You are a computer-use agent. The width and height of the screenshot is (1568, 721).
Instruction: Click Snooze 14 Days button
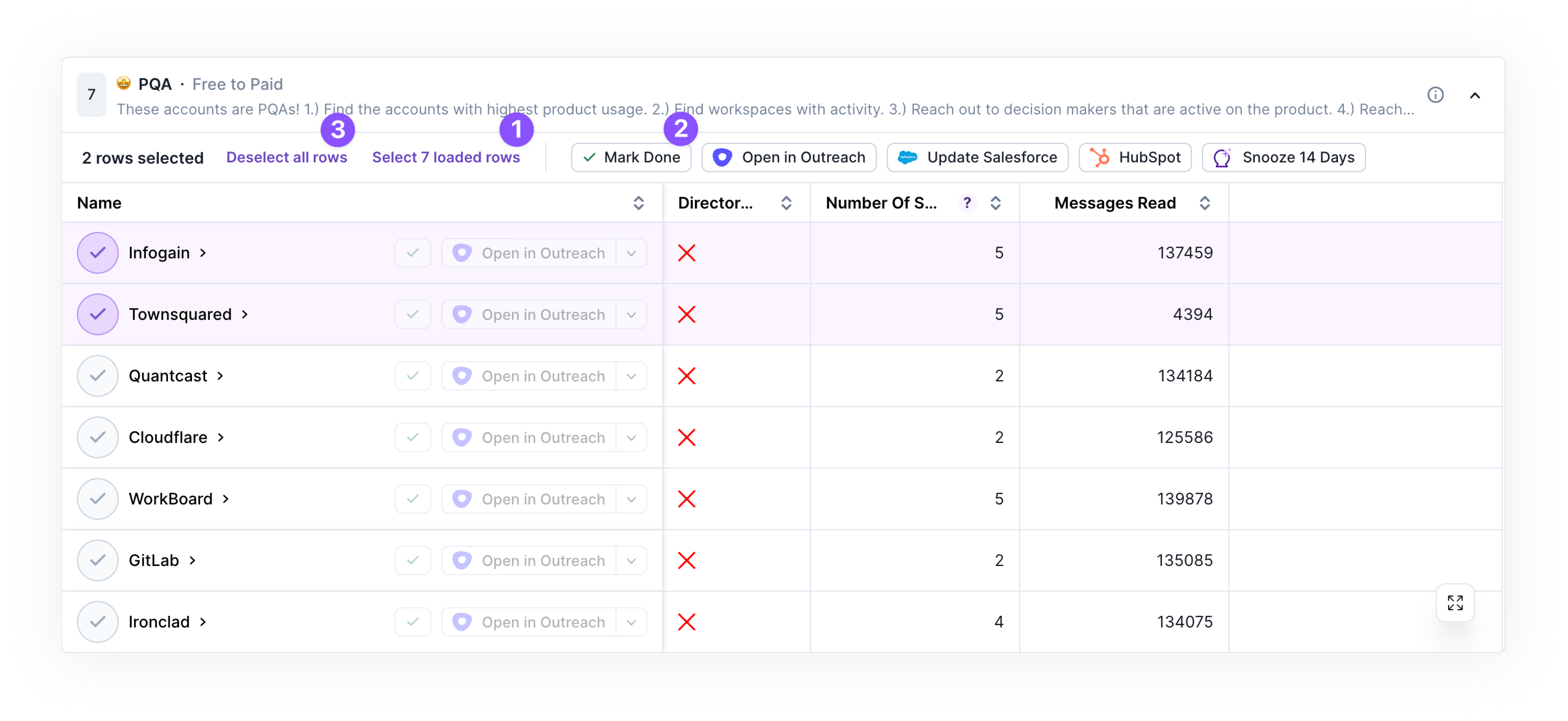coord(1284,157)
